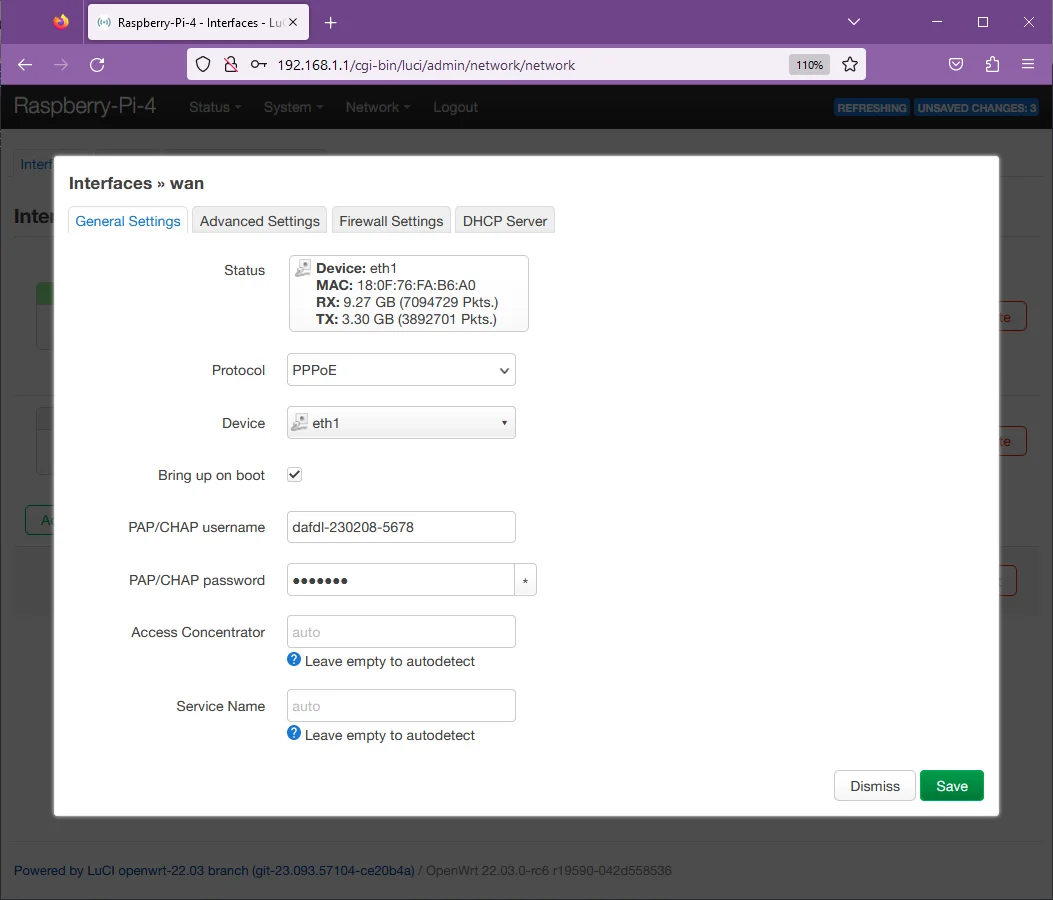Screen dimensions: 1053x900
Task: Bookmark this page with the star icon
Action: (850, 65)
